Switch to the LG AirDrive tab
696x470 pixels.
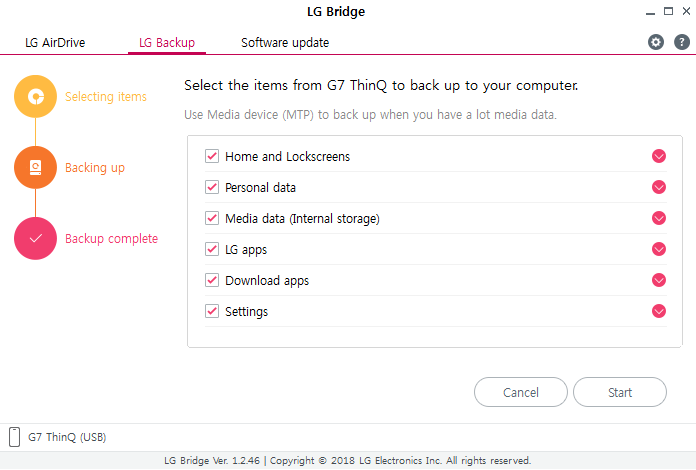point(55,43)
